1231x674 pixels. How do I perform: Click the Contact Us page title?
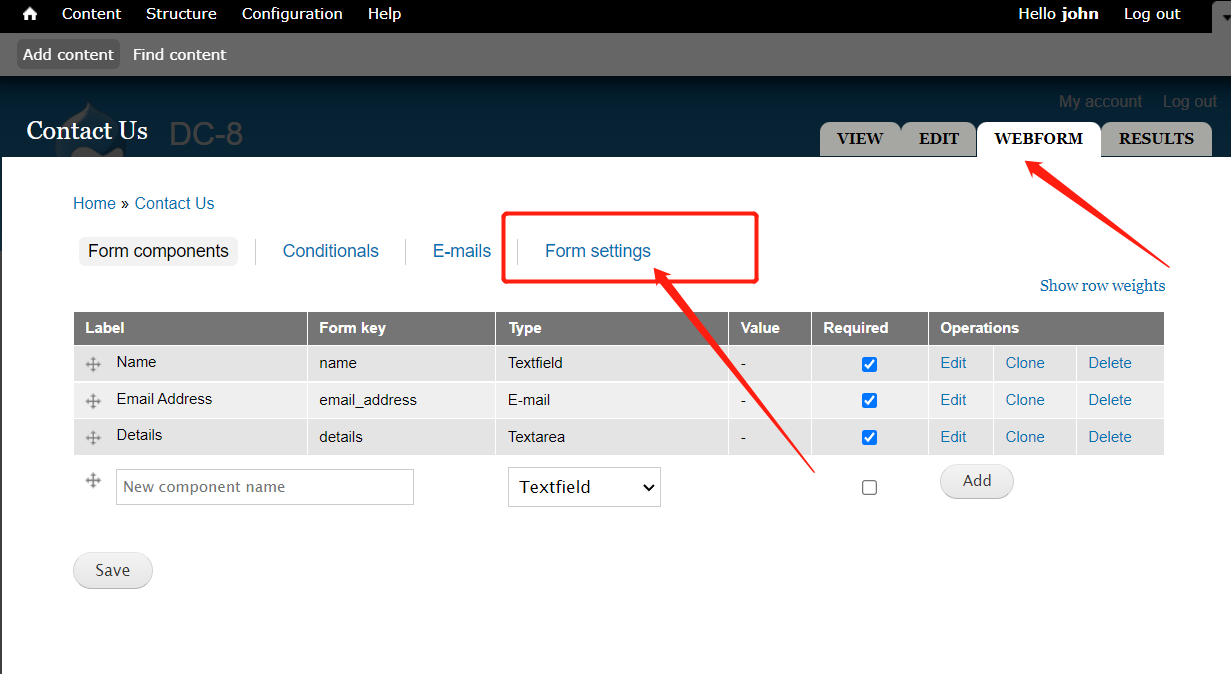pos(87,131)
